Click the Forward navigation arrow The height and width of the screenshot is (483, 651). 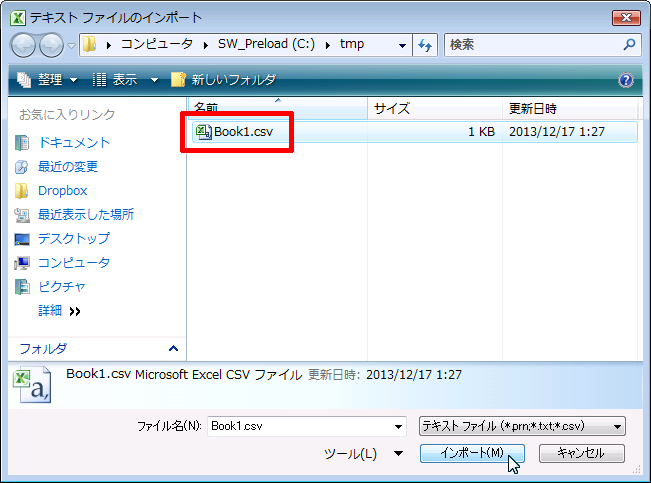51,45
